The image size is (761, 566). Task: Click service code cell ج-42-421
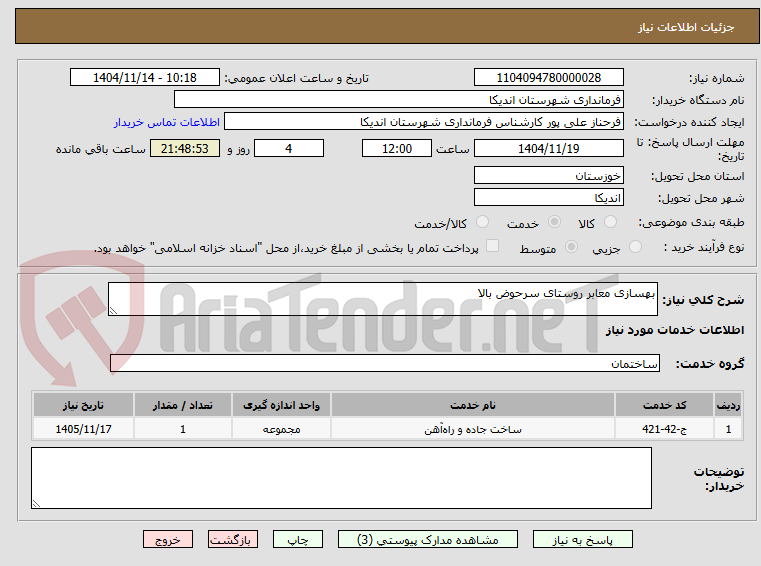click(x=664, y=429)
